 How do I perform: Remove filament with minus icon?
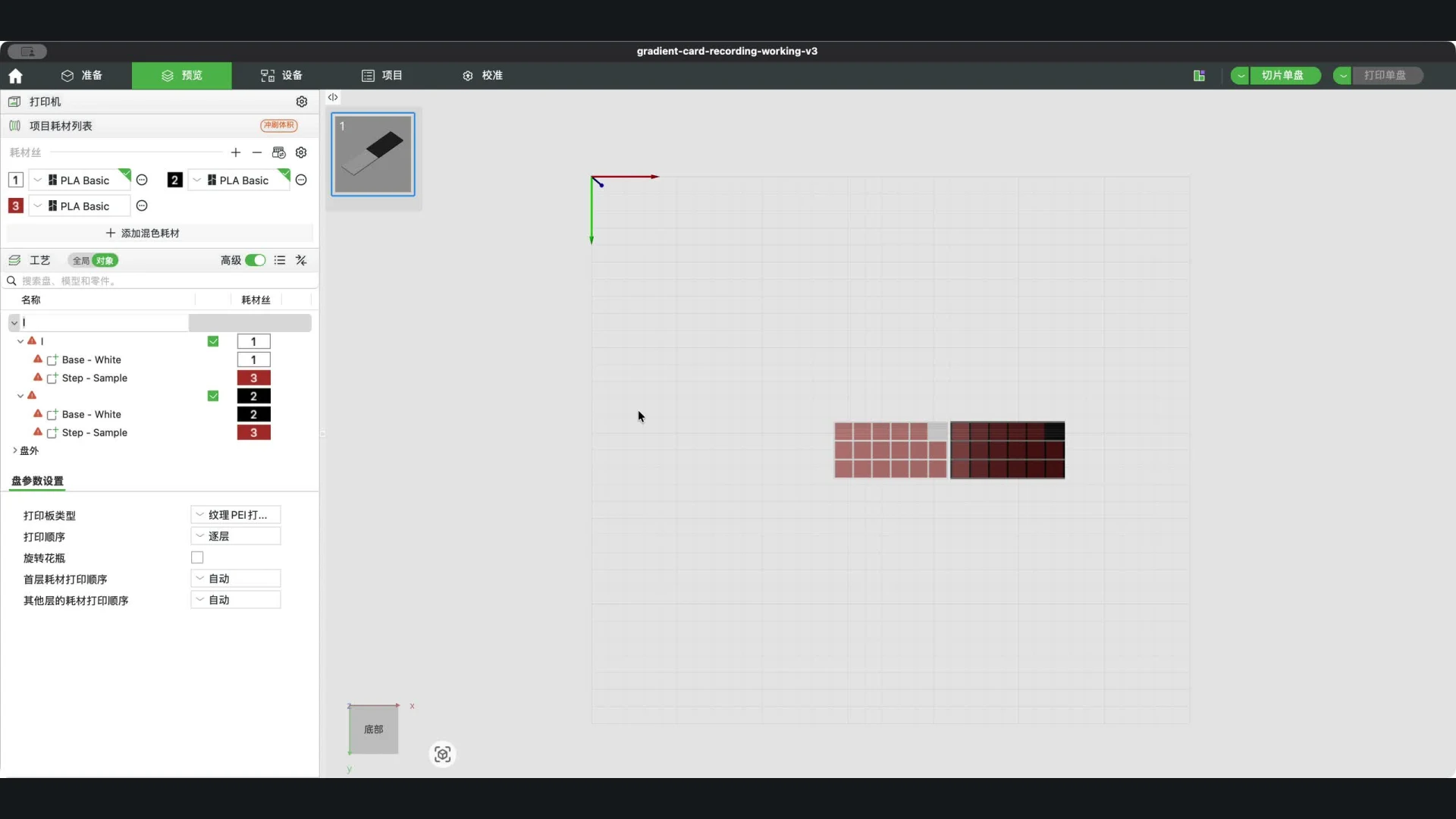tap(257, 152)
